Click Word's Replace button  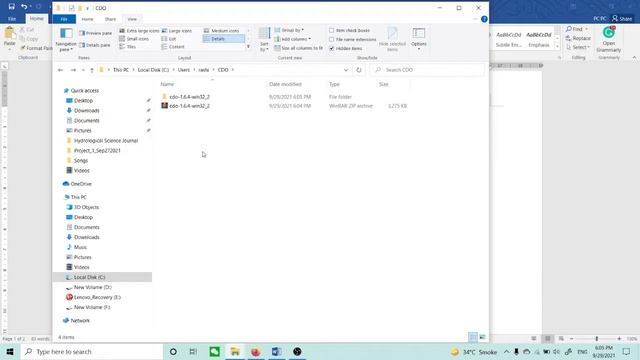tap(578, 38)
